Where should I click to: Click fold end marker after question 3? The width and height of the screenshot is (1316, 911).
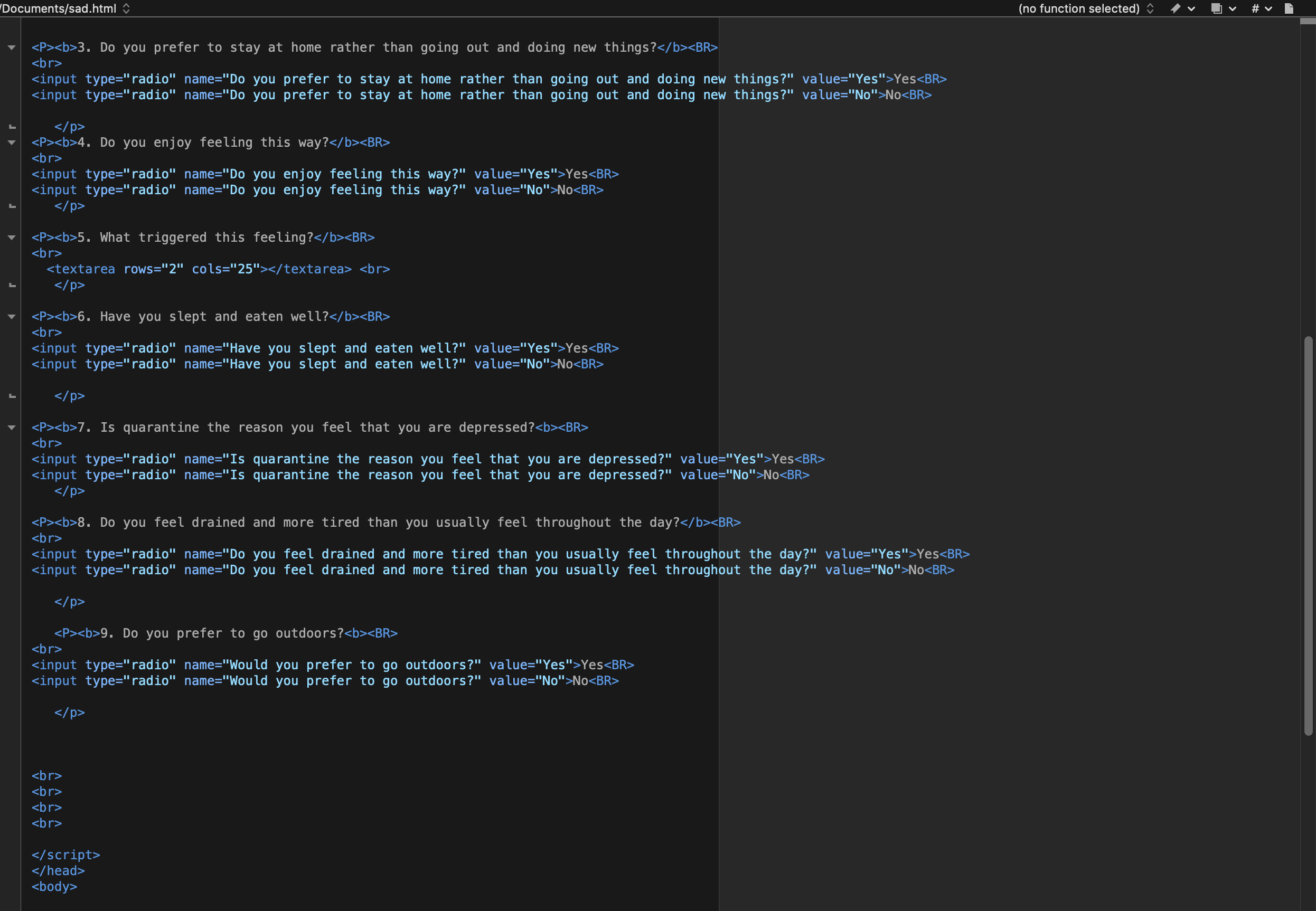[x=12, y=127]
